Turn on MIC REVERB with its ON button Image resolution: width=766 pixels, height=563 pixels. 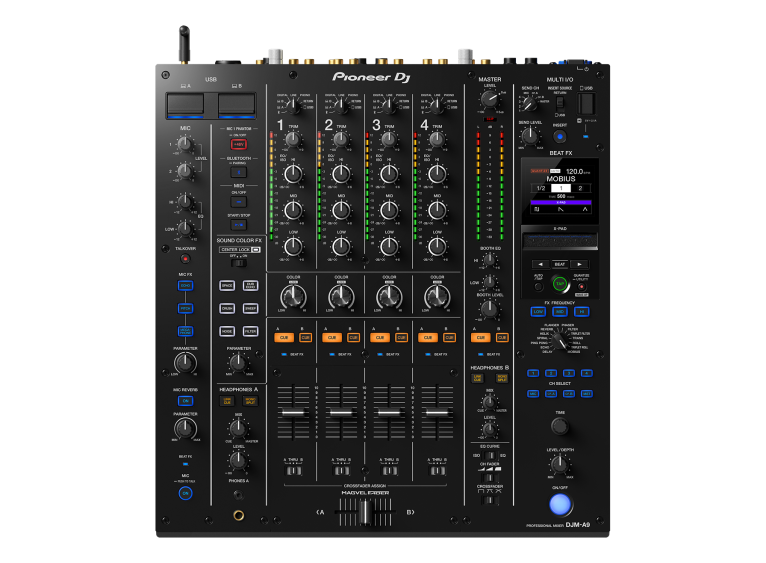[x=185, y=401]
